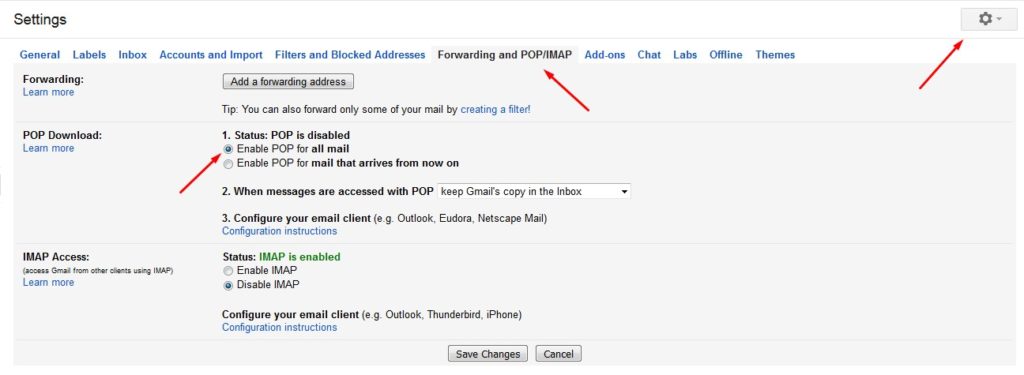Open the Labels tab
Viewport: 1024px width, 375px height.
[x=89, y=55]
